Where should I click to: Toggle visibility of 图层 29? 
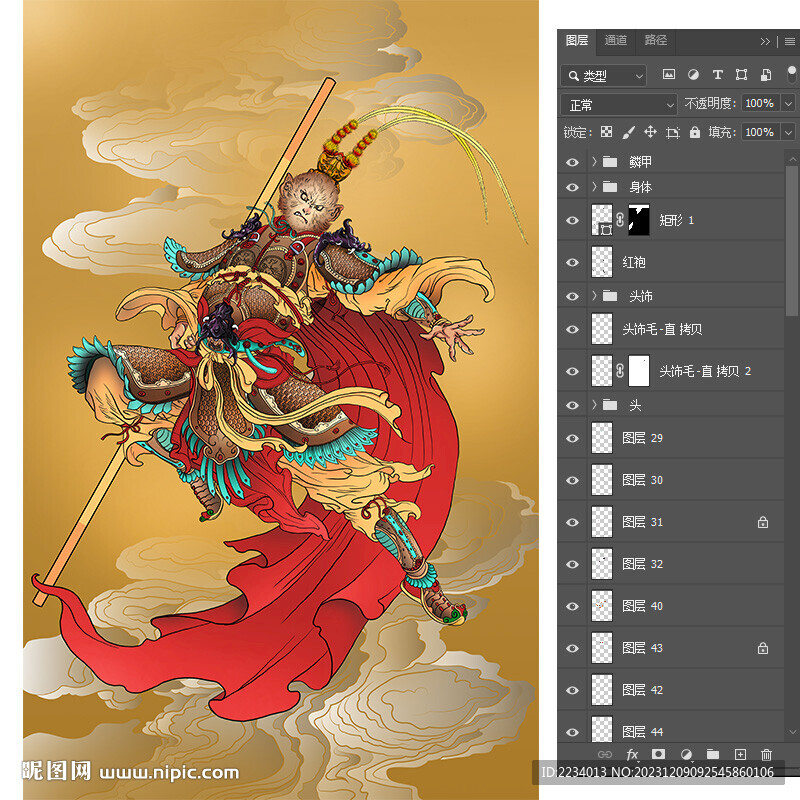pyautogui.click(x=572, y=439)
